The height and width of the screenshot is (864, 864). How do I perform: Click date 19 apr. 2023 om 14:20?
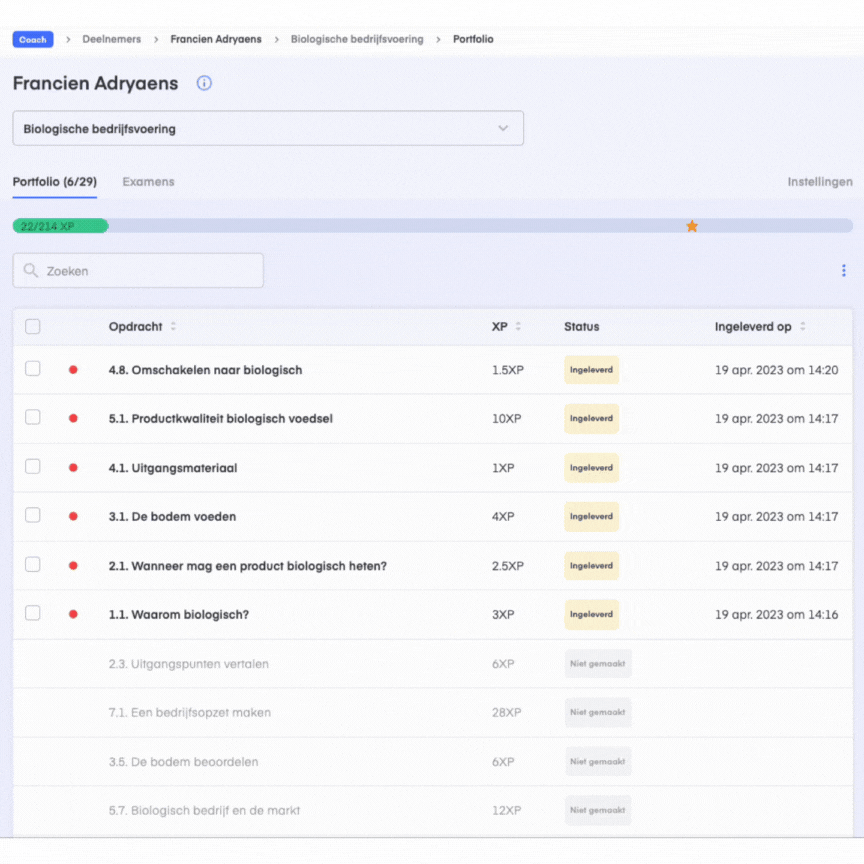[x=776, y=370]
